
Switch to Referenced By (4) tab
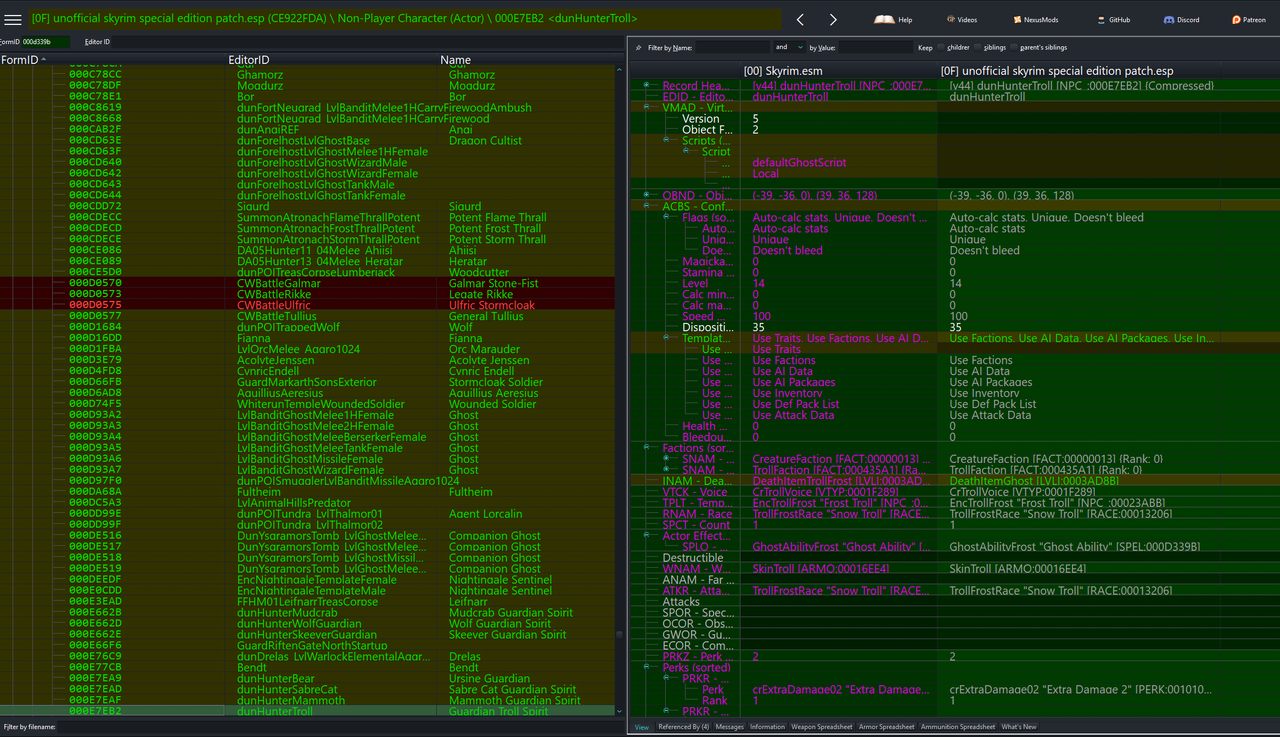click(x=684, y=727)
